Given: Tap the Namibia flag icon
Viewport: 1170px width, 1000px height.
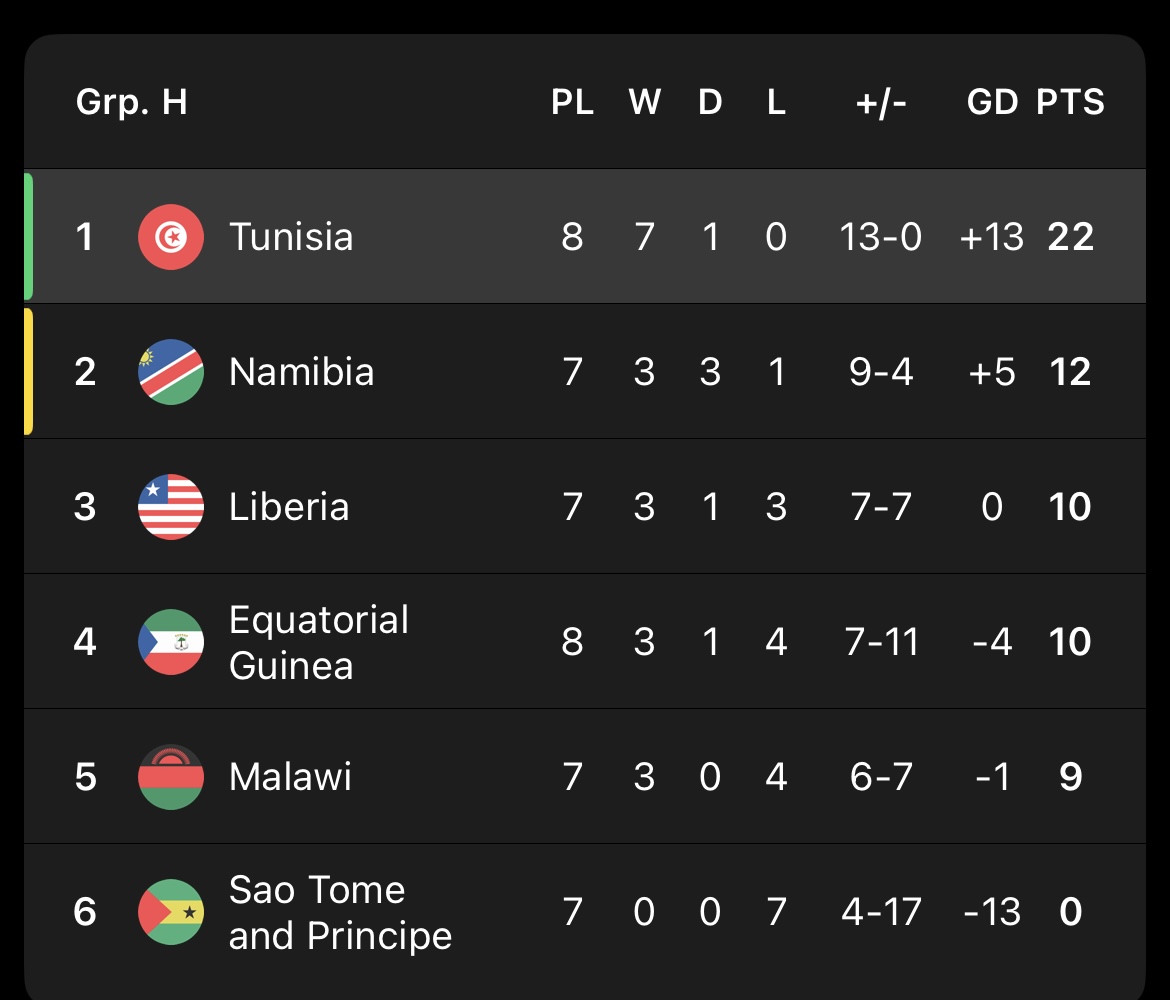Looking at the screenshot, I should click(x=171, y=372).
